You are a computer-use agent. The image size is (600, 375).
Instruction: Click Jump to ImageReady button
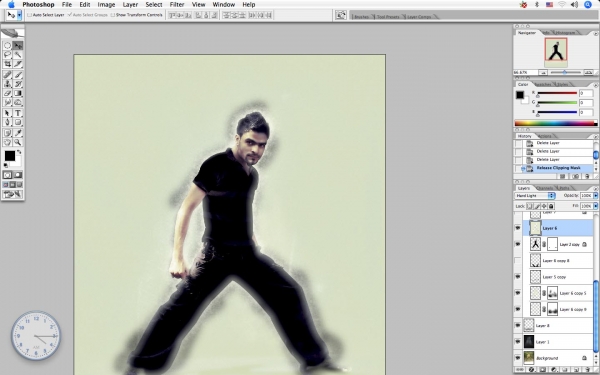click(x=13, y=195)
